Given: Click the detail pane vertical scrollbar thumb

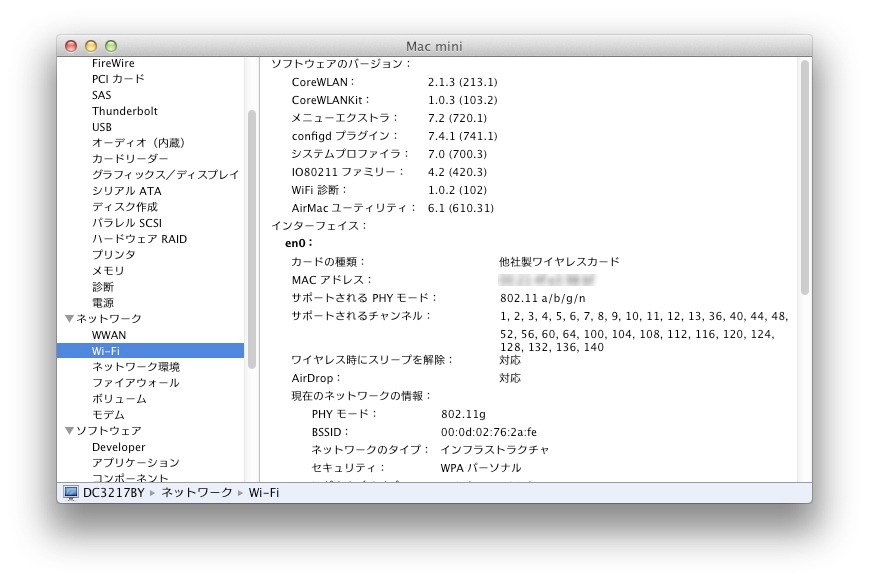Looking at the screenshot, I should (805, 177).
